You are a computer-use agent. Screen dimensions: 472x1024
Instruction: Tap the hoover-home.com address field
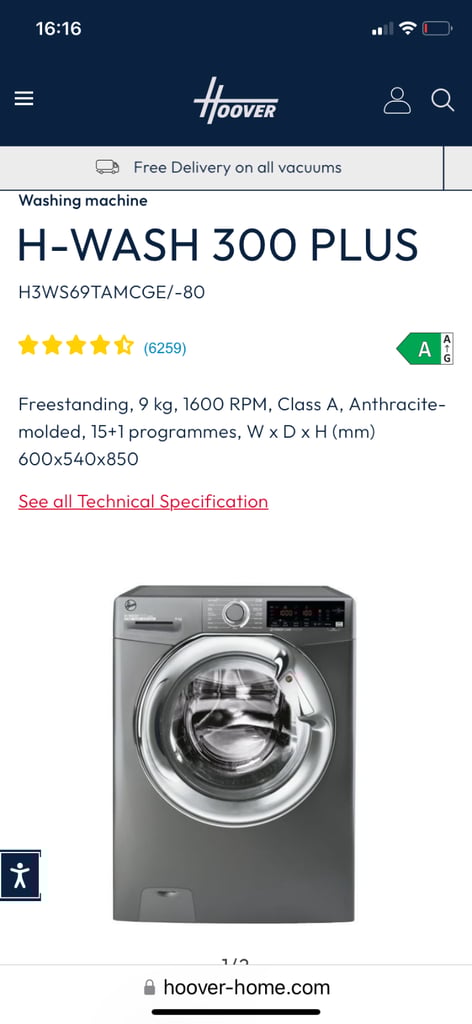[x=236, y=987]
